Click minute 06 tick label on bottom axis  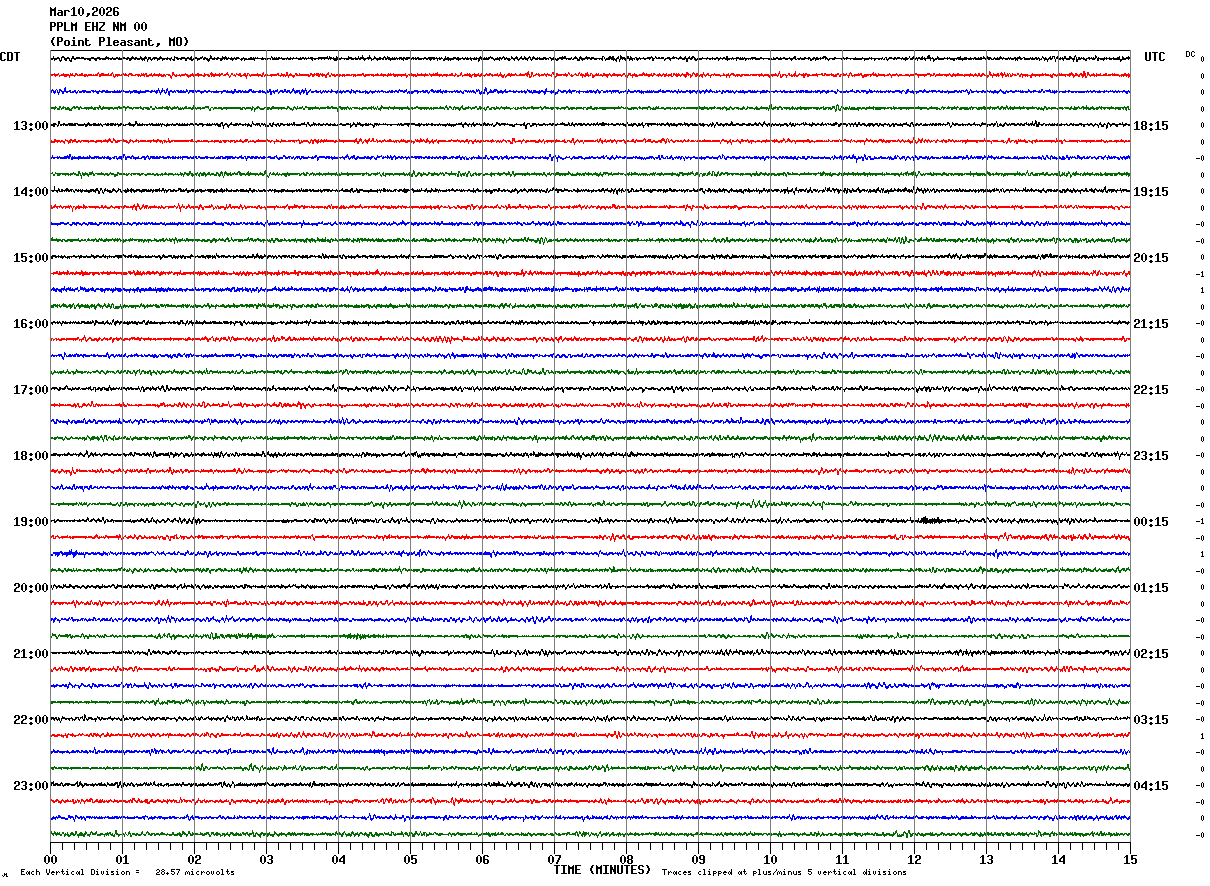[482, 859]
